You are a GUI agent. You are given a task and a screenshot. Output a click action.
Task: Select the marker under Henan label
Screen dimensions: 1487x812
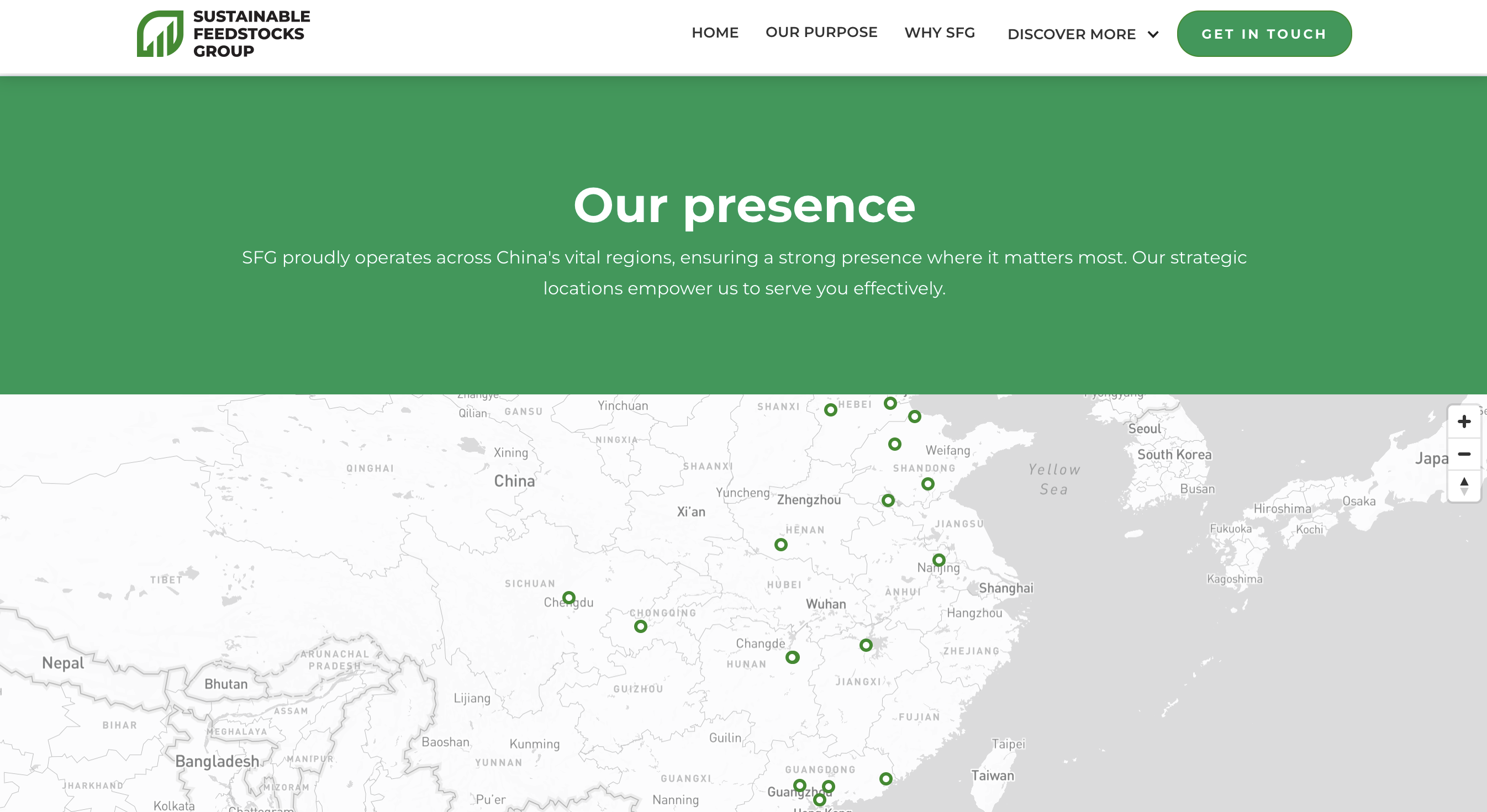(781, 544)
